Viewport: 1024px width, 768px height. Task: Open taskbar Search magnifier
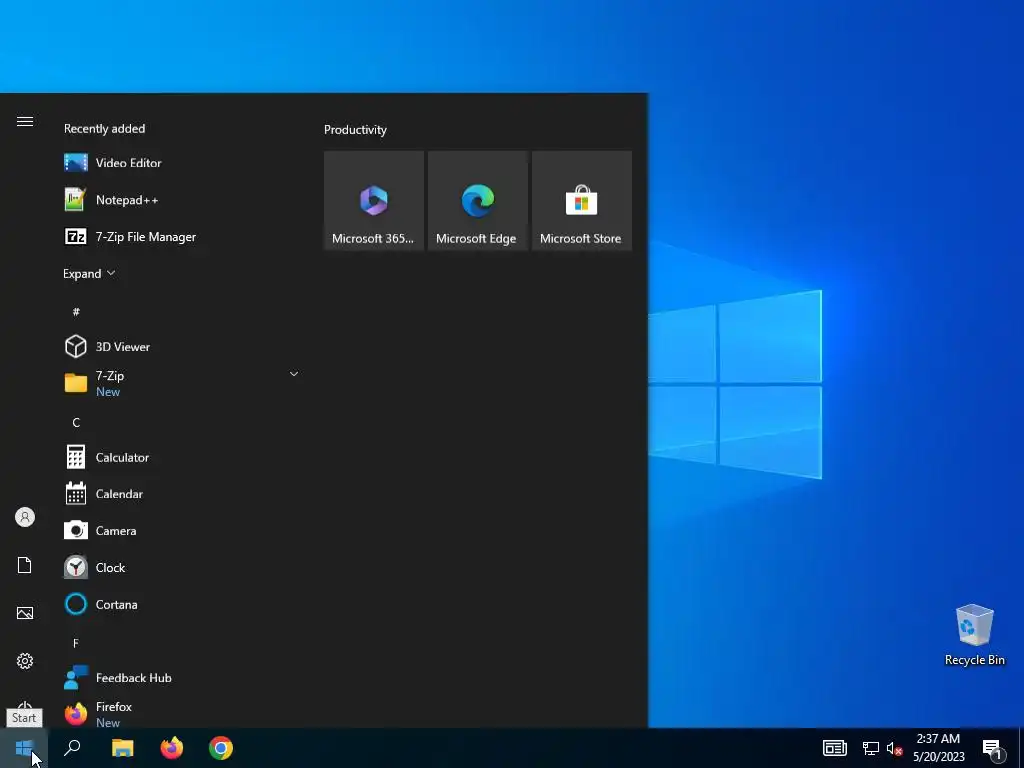tap(72, 748)
